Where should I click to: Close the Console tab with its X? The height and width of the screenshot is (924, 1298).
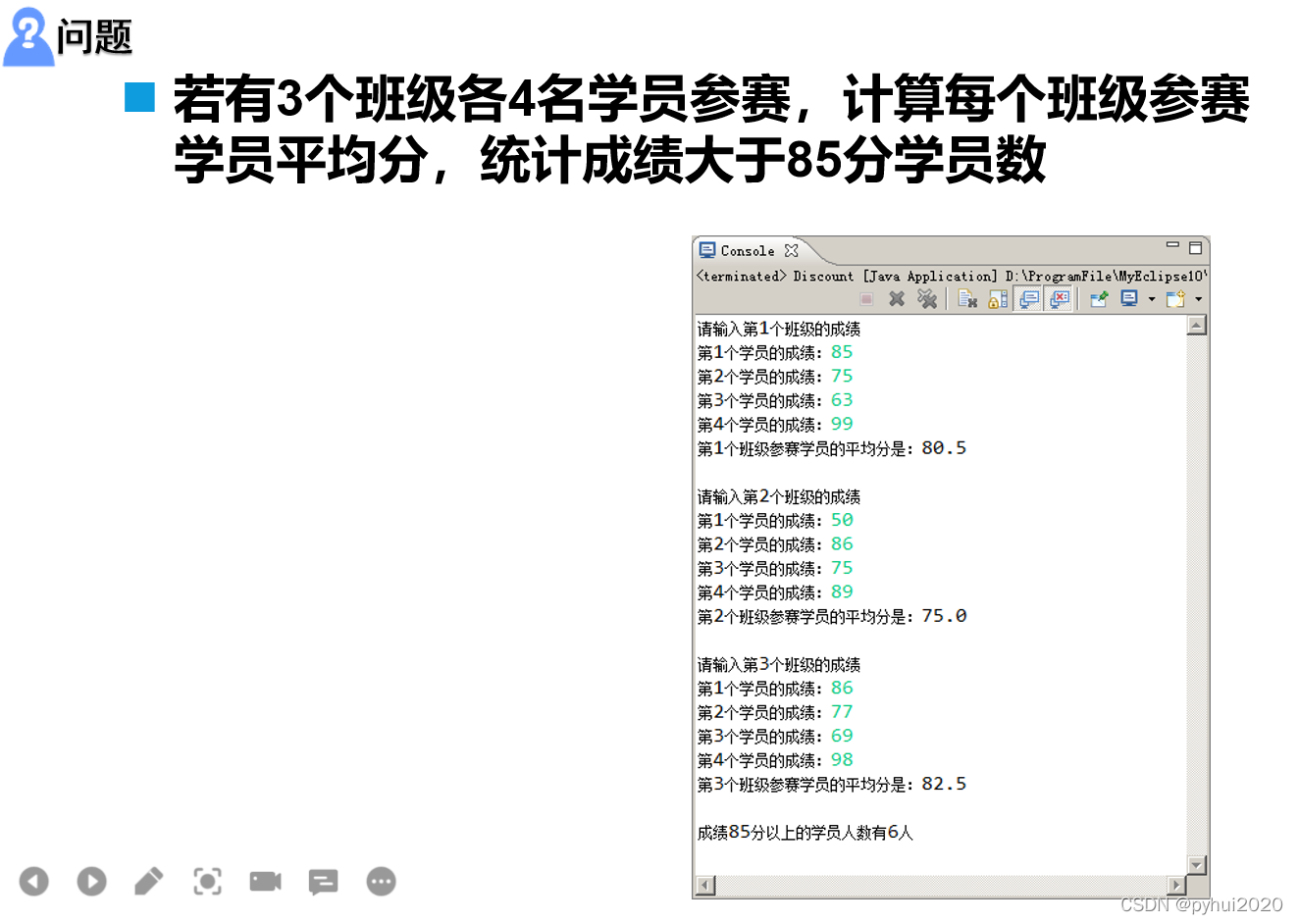pos(792,251)
